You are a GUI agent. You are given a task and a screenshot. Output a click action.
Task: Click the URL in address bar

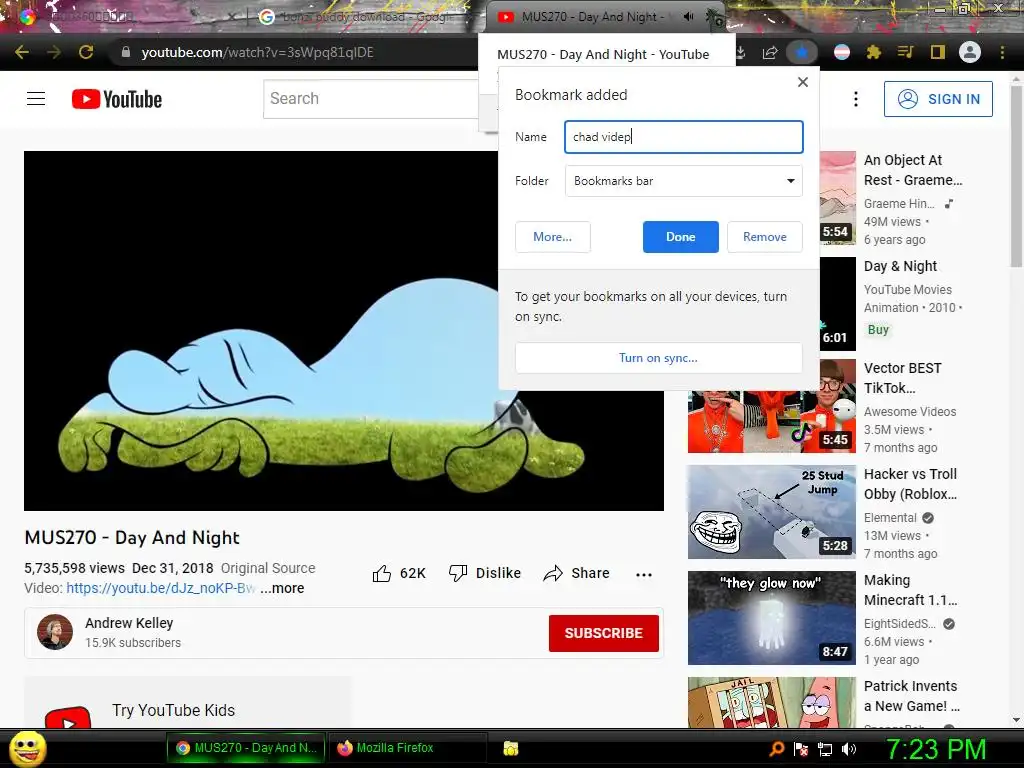coord(257,52)
